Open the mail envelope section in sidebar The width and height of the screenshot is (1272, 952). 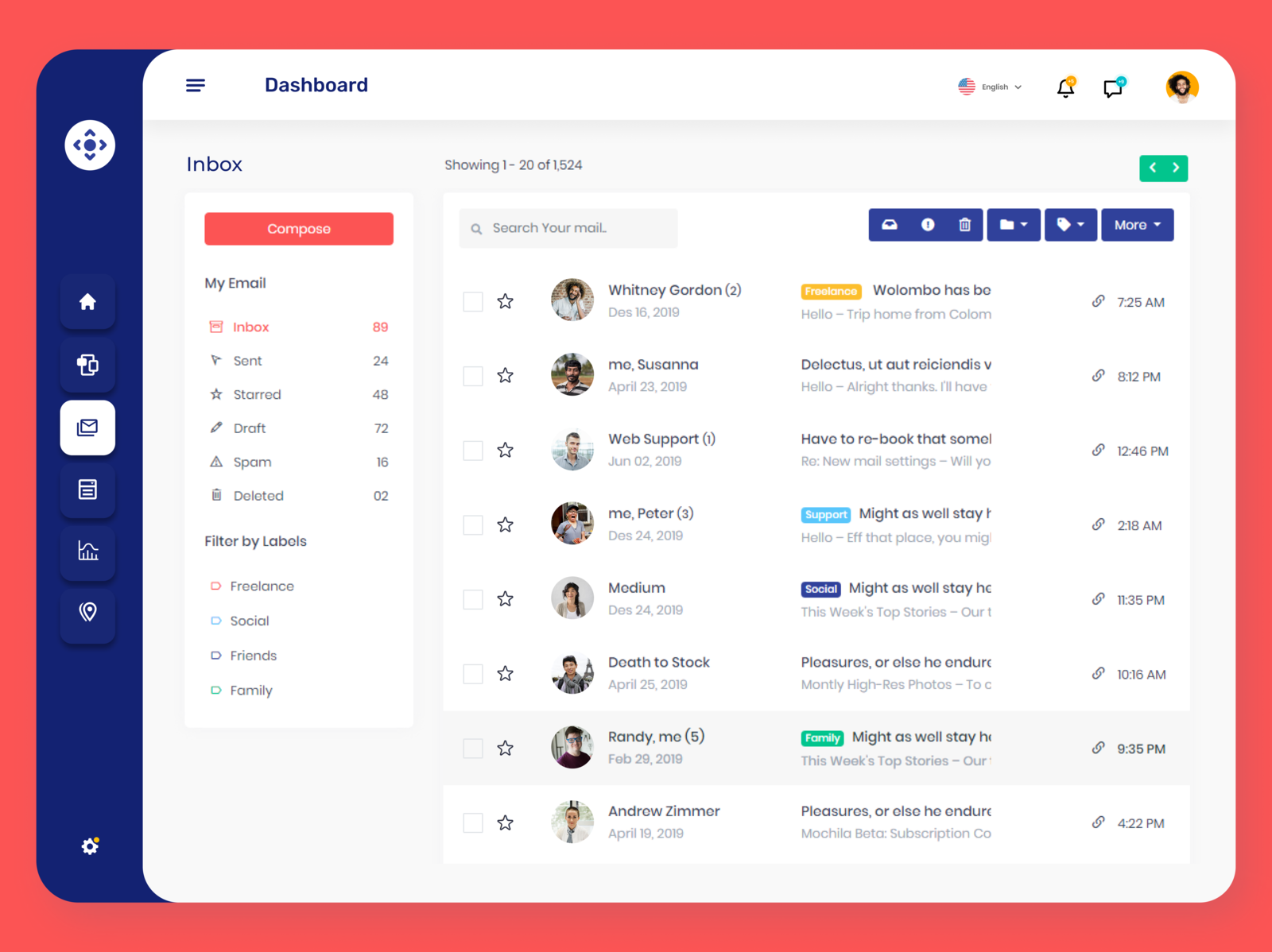click(x=87, y=428)
